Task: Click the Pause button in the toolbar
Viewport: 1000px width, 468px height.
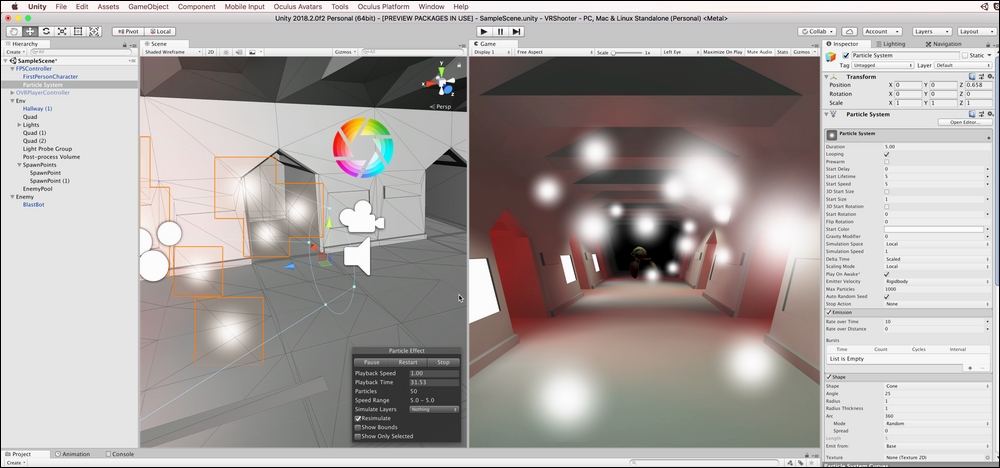Action: pyautogui.click(x=501, y=31)
